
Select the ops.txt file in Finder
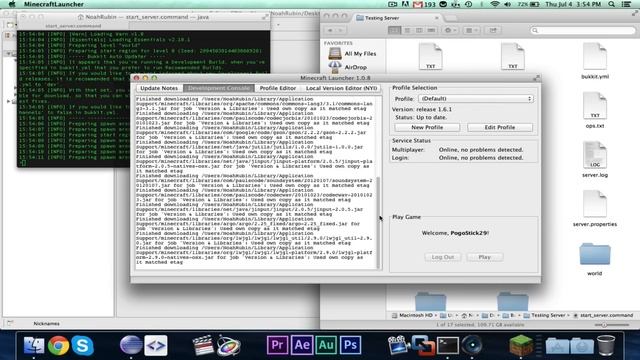click(595, 110)
